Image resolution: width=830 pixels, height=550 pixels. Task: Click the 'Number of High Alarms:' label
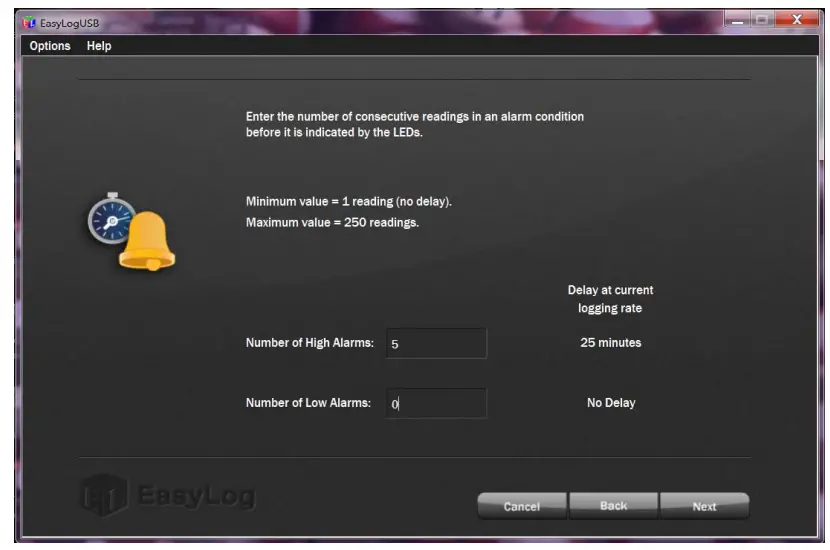pyautogui.click(x=310, y=343)
